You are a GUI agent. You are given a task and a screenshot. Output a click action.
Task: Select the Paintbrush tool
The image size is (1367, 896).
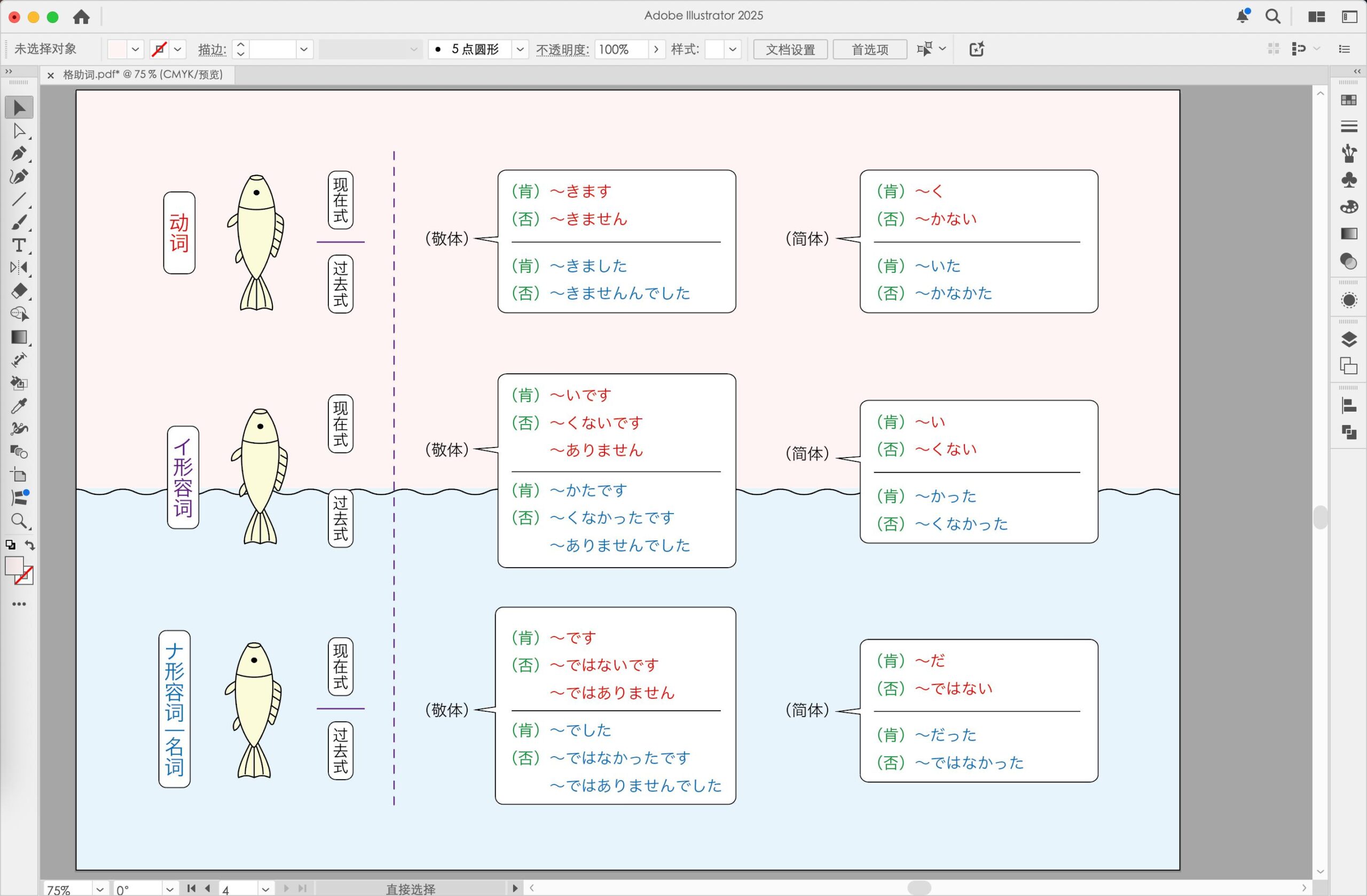tap(18, 223)
